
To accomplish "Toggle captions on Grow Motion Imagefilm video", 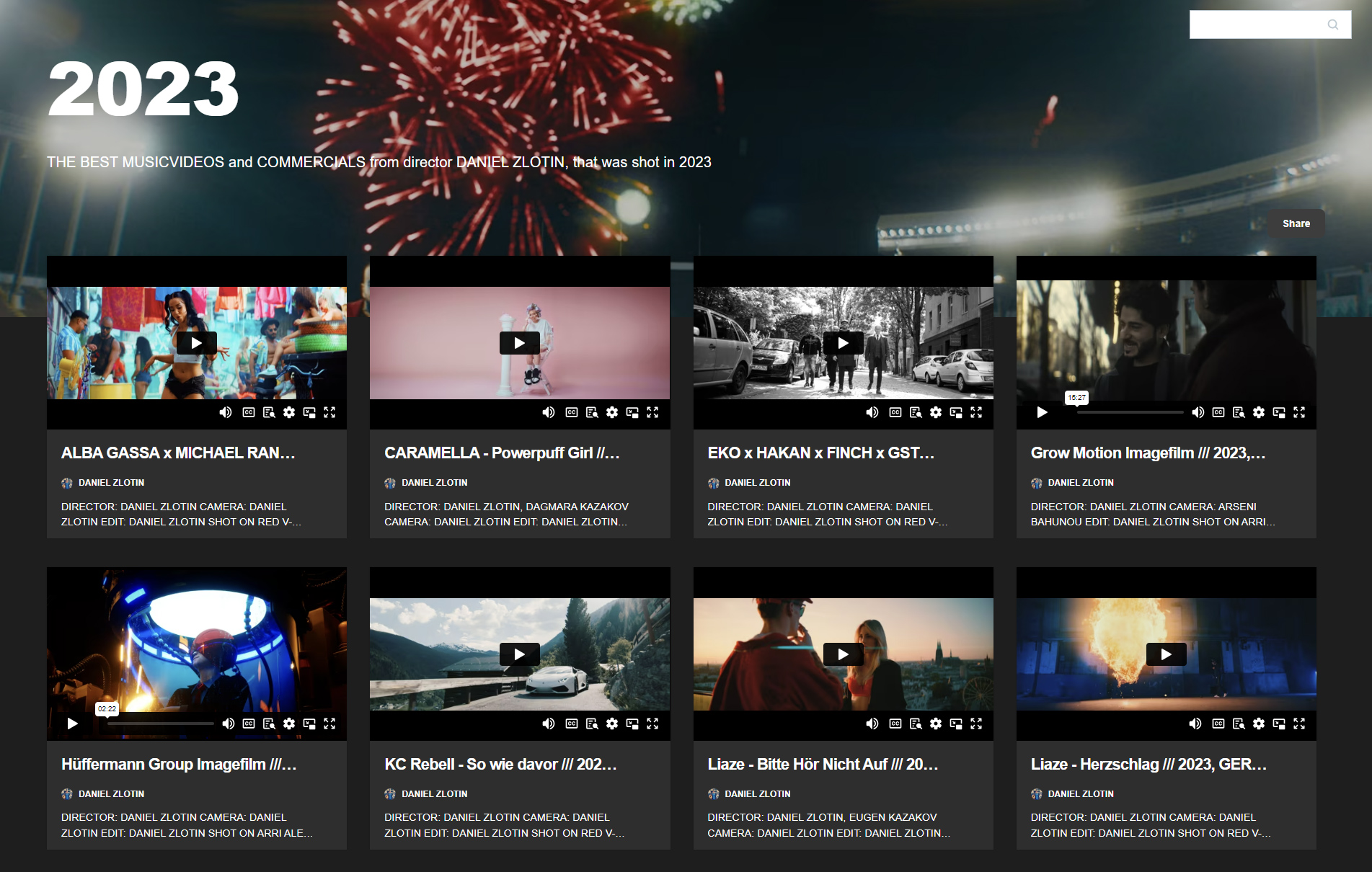I will click(x=1218, y=412).
